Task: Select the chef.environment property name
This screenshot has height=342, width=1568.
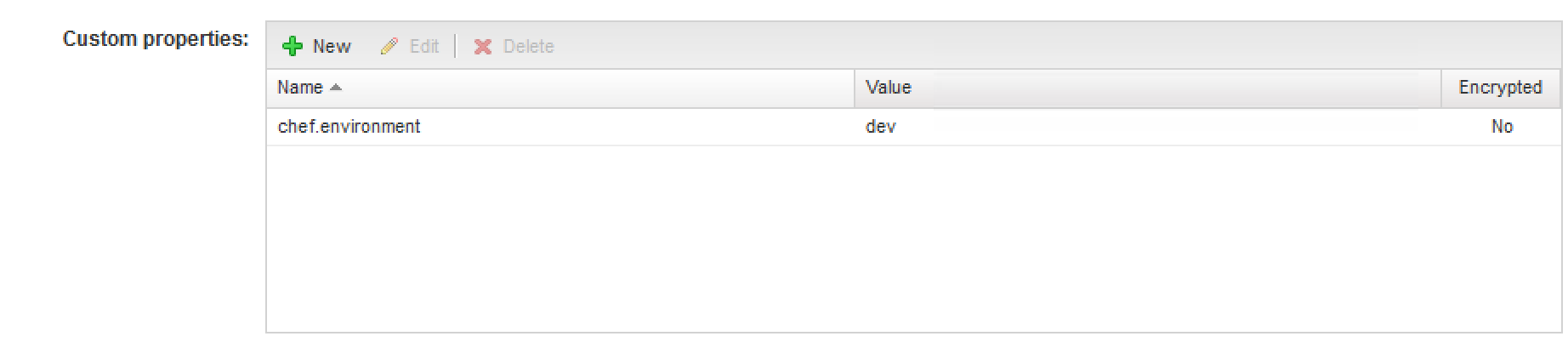Action: click(x=349, y=127)
